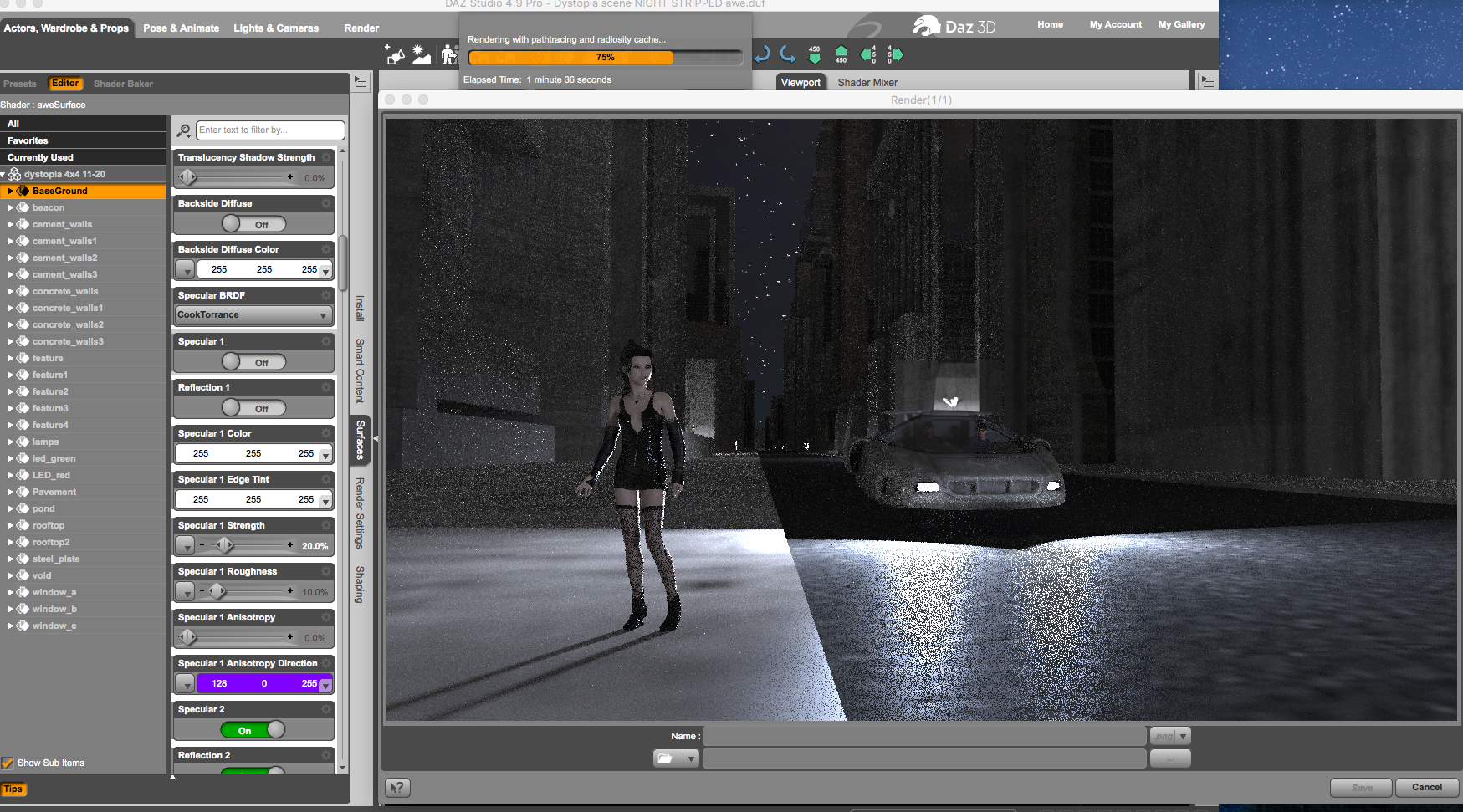Collapse the dystopia 4x4 11-20 tree node

(3, 175)
